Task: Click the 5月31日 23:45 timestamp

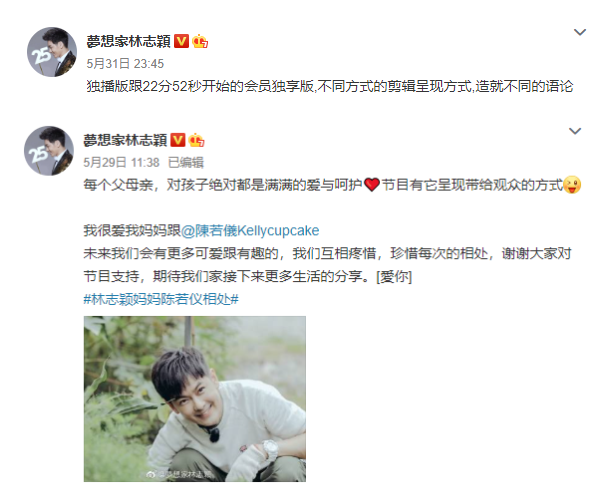Action: [125, 64]
